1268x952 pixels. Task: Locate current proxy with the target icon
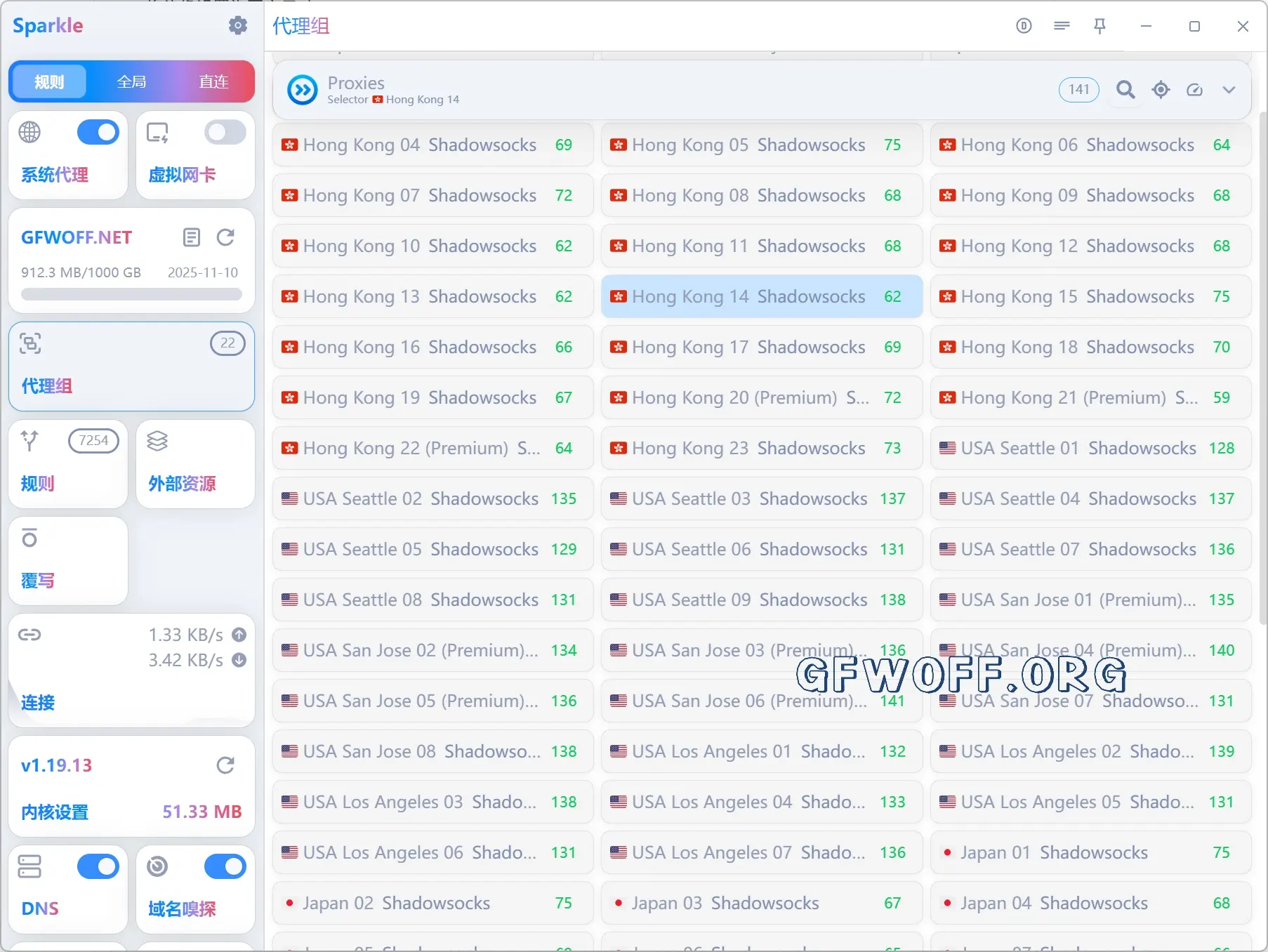(x=1161, y=90)
